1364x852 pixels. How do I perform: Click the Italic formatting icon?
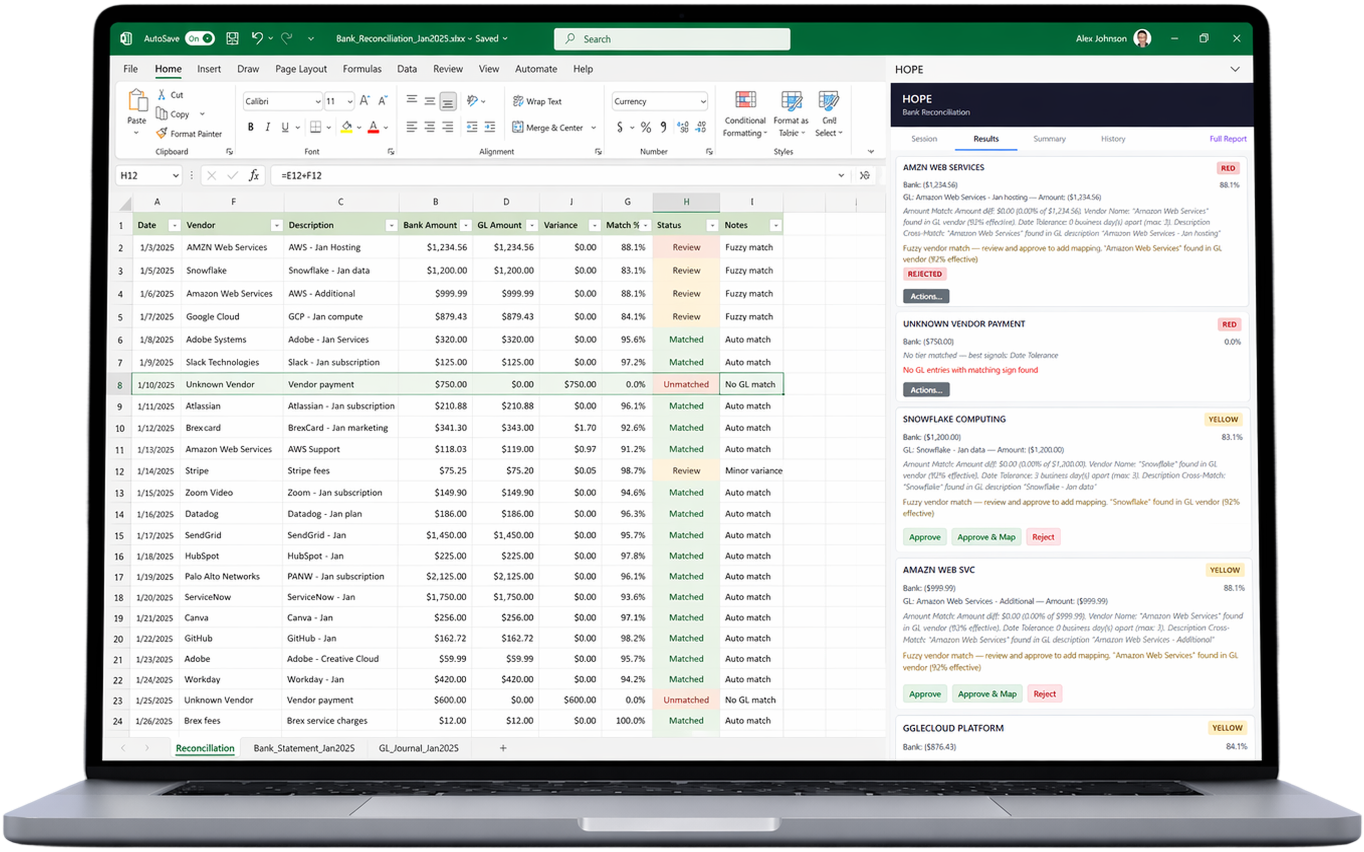pos(268,127)
